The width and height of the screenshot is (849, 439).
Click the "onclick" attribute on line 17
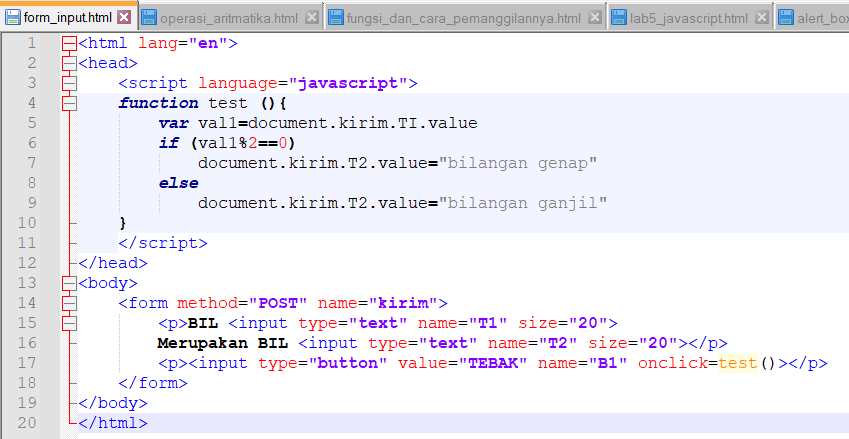tap(673, 363)
